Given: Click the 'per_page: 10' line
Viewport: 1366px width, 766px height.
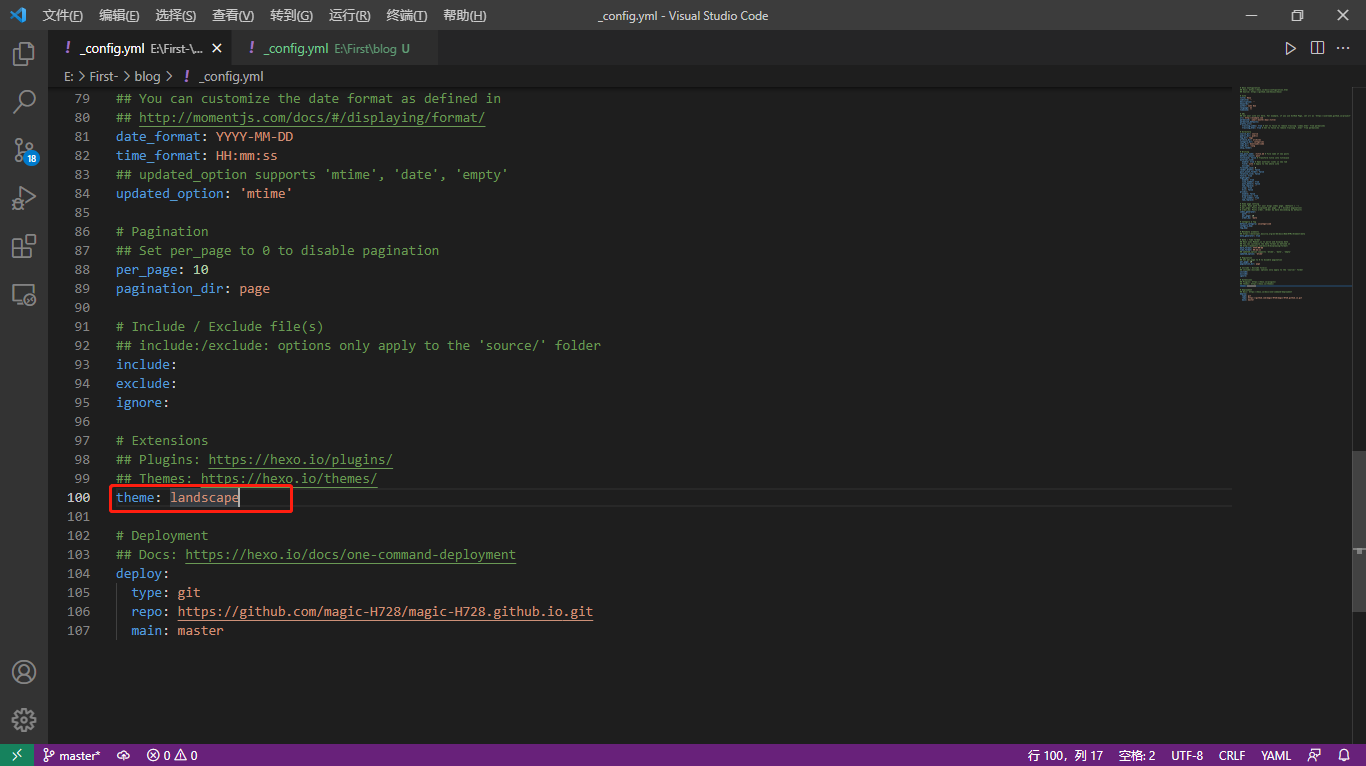Looking at the screenshot, I should tap(162, 270).
